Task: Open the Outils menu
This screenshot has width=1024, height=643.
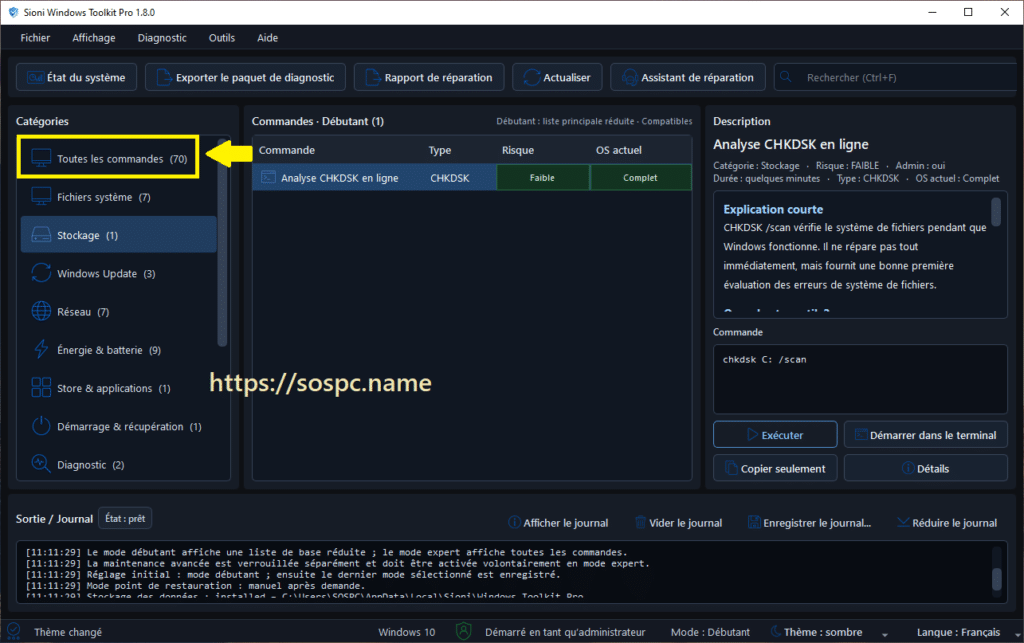Action: [x=221, y=38]
